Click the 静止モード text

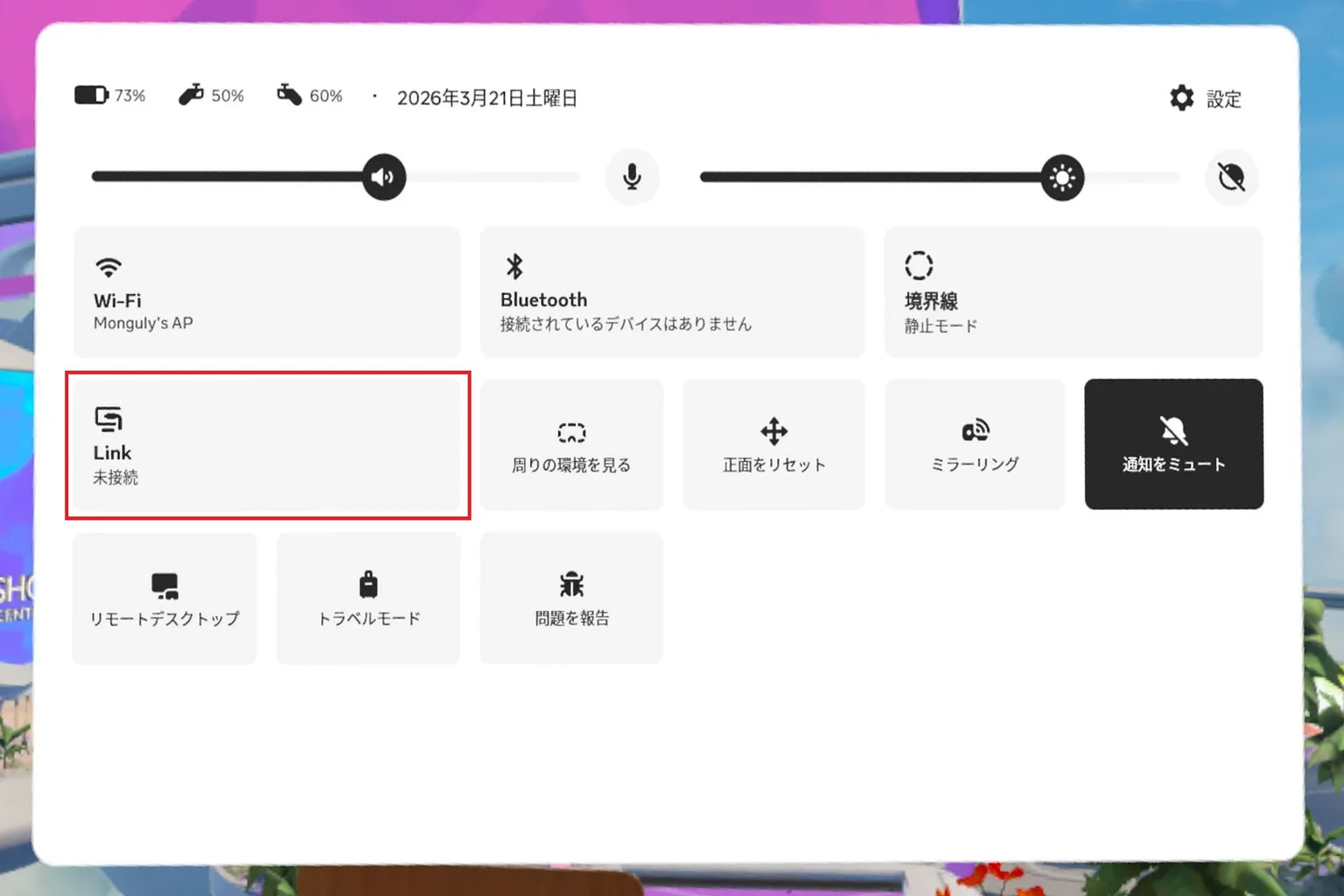(941, 325)
